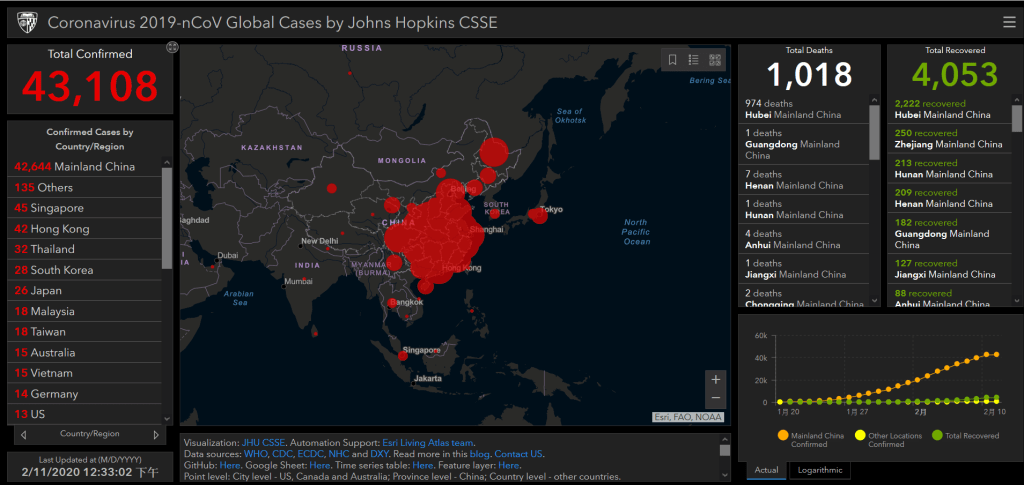Image resolution: width=1024 pixels, height=485 pixels.
Task: Expand the Total Confirmed panel to fullscreen
Action: pos(172,47)
